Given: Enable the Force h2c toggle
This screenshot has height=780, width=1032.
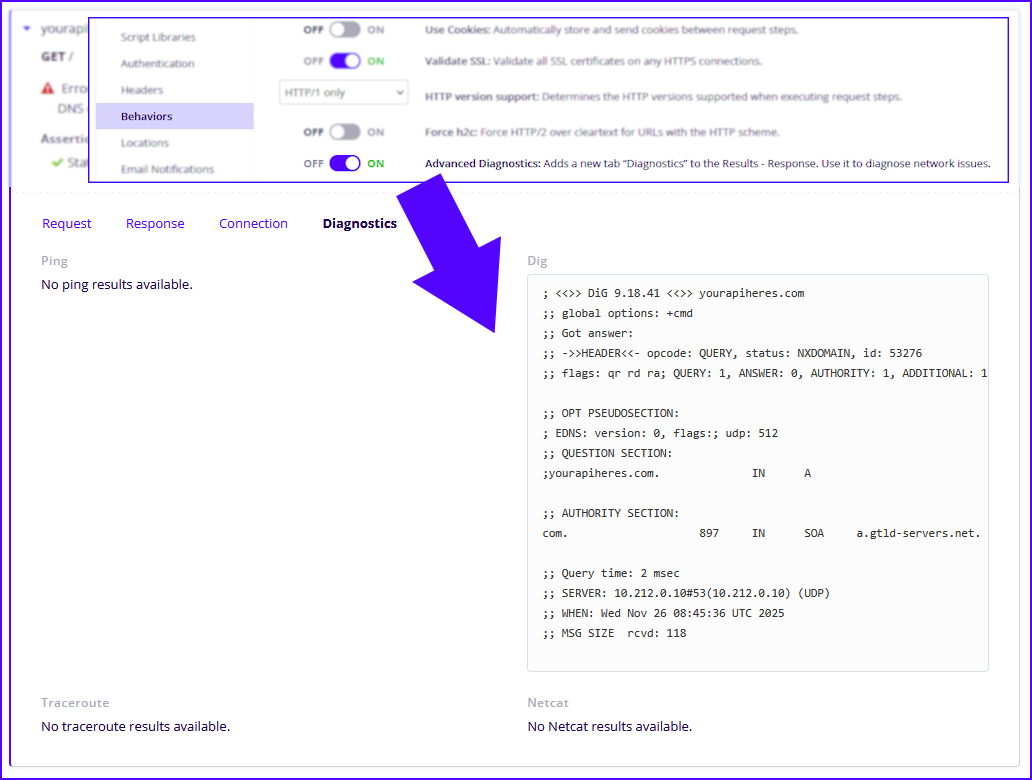Looking at the screenshot, I should (x=344, y=132).
